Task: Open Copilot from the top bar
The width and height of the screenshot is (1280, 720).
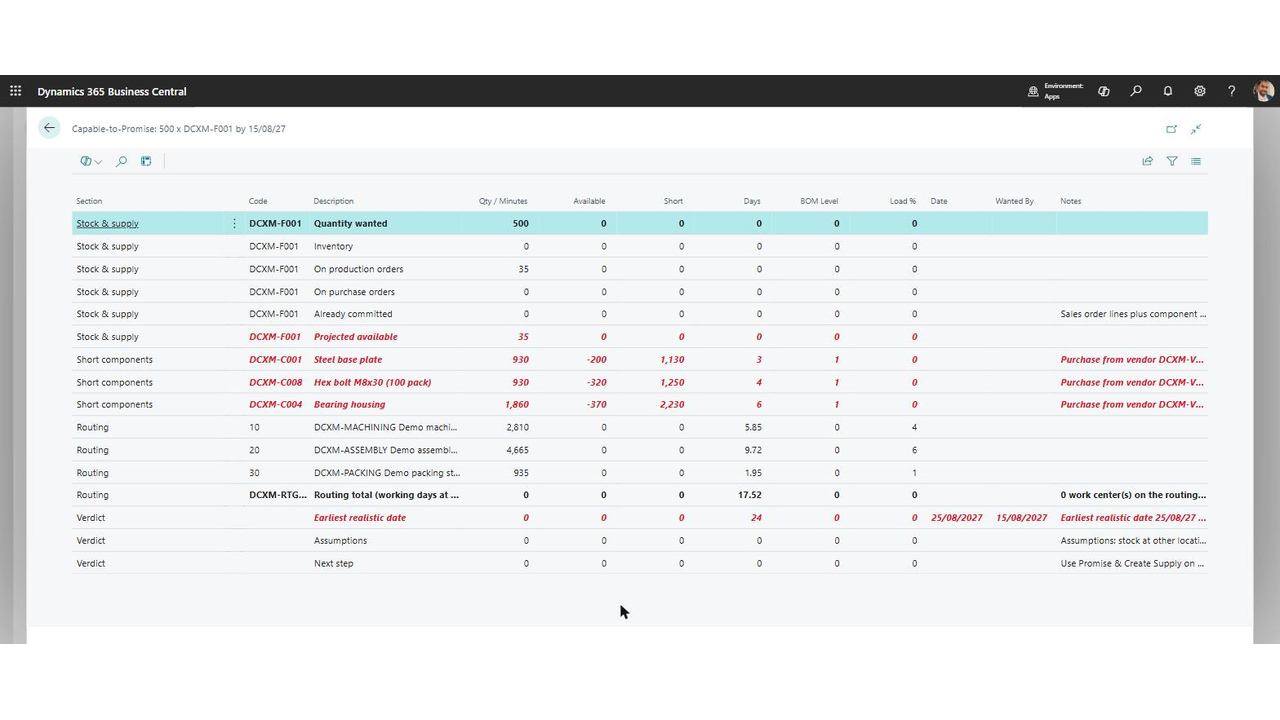Action: click(1104, 91)
